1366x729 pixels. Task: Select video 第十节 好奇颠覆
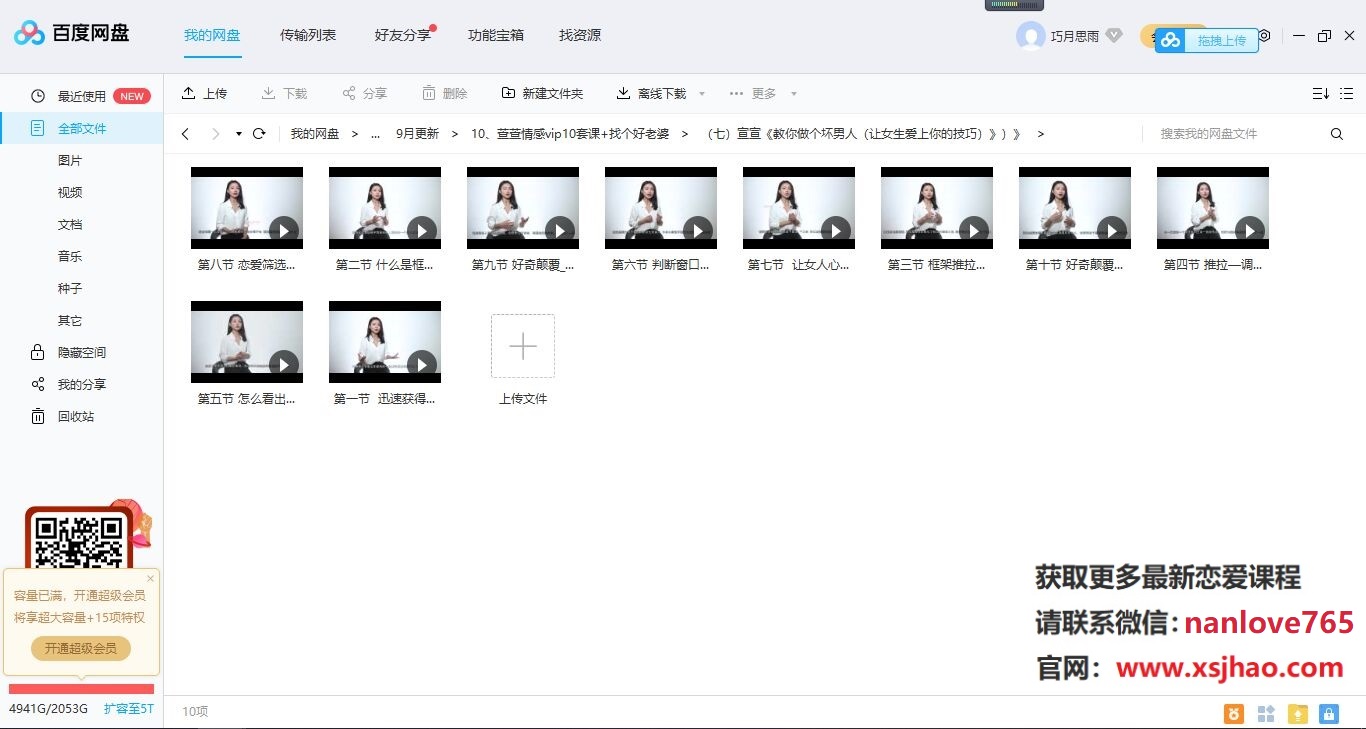click(x=1075, y=208)
